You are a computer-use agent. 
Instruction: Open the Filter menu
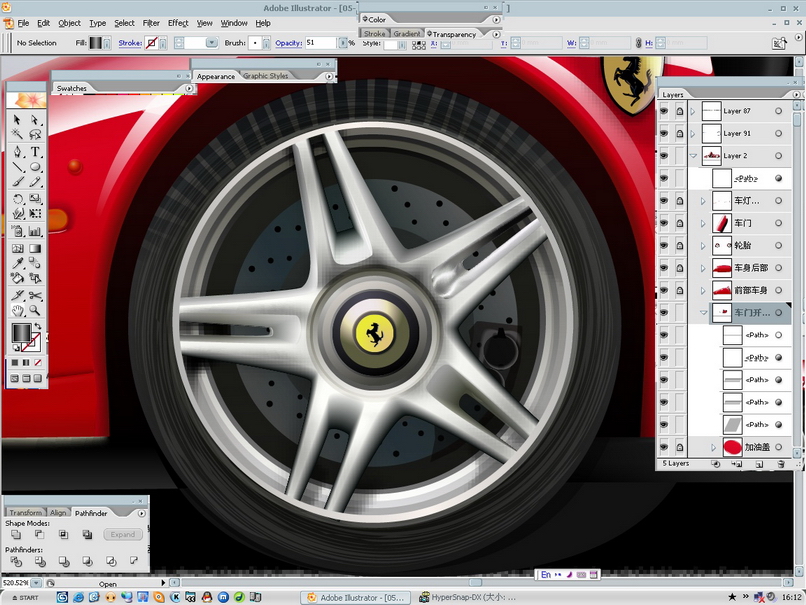click(151, 23)
